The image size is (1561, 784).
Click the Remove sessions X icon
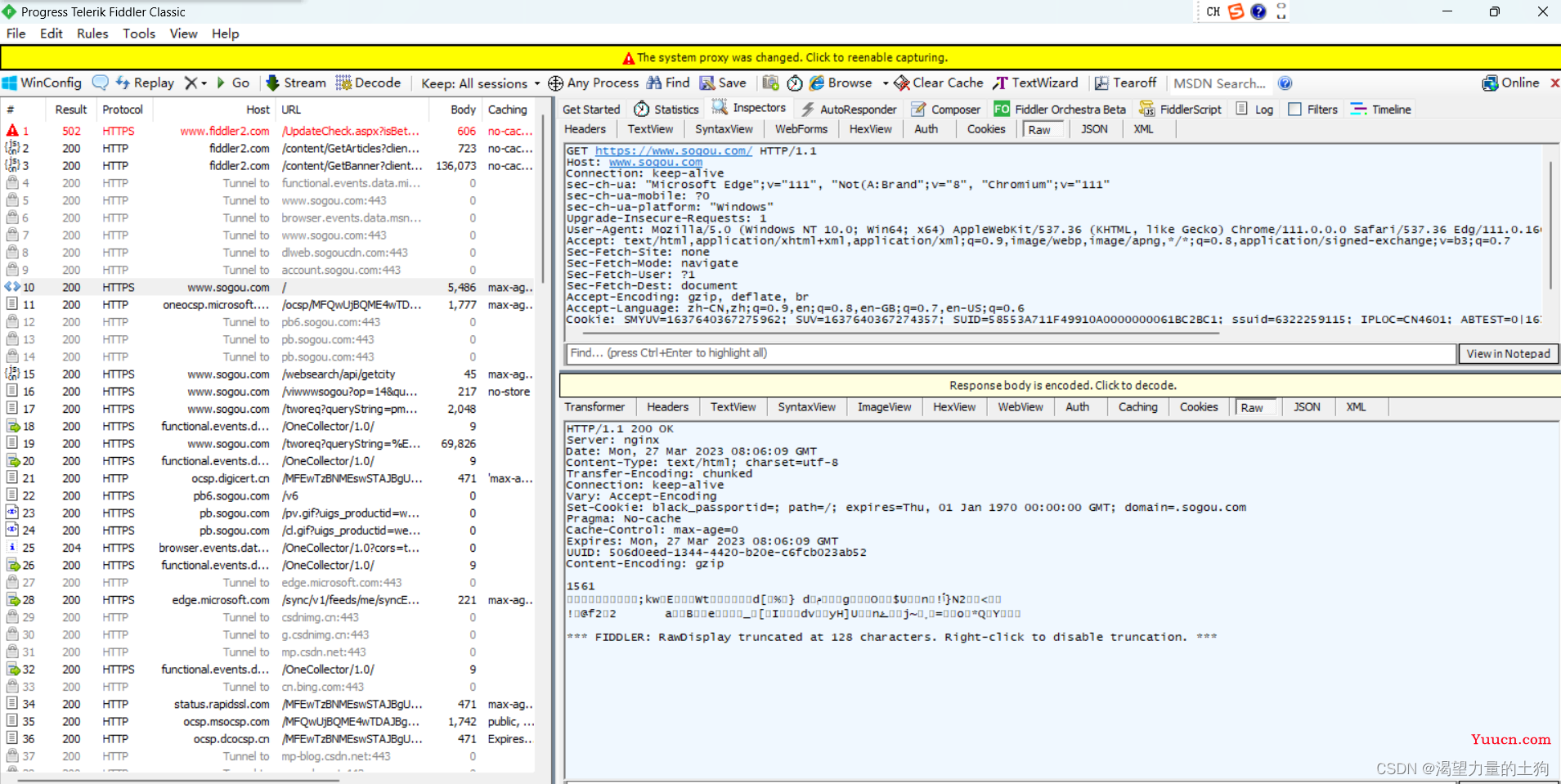click(191, 83)
